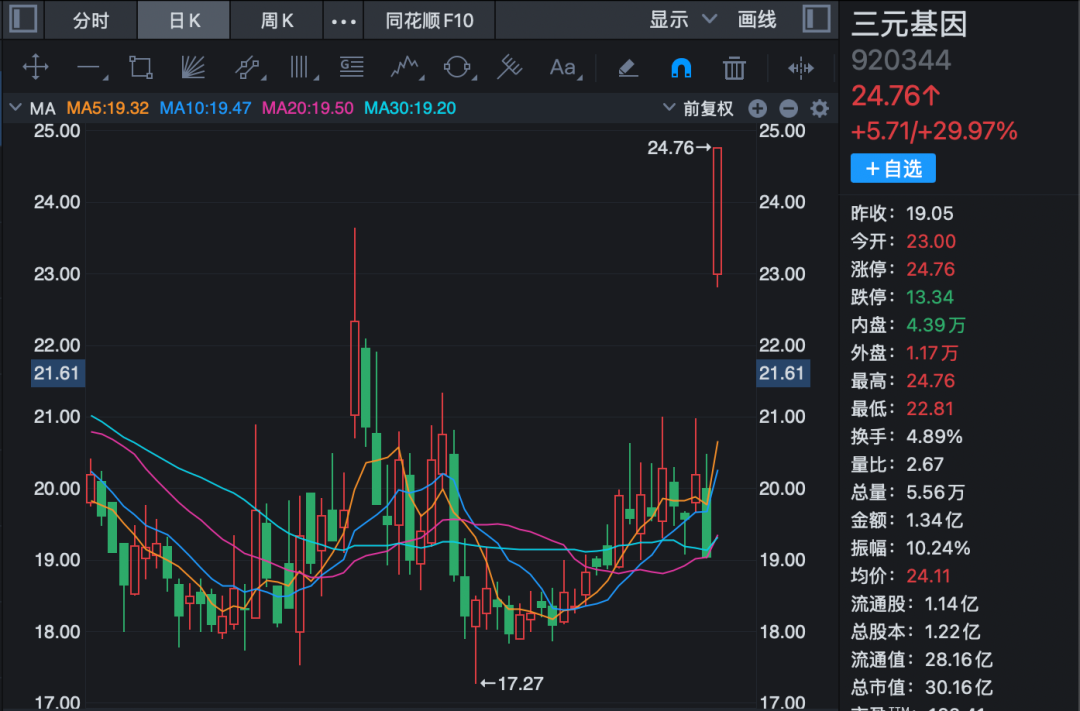Viewport: 1080px width, 711px height.
Task: Click the 均价 24.11 value
Action: pos(928,576)
